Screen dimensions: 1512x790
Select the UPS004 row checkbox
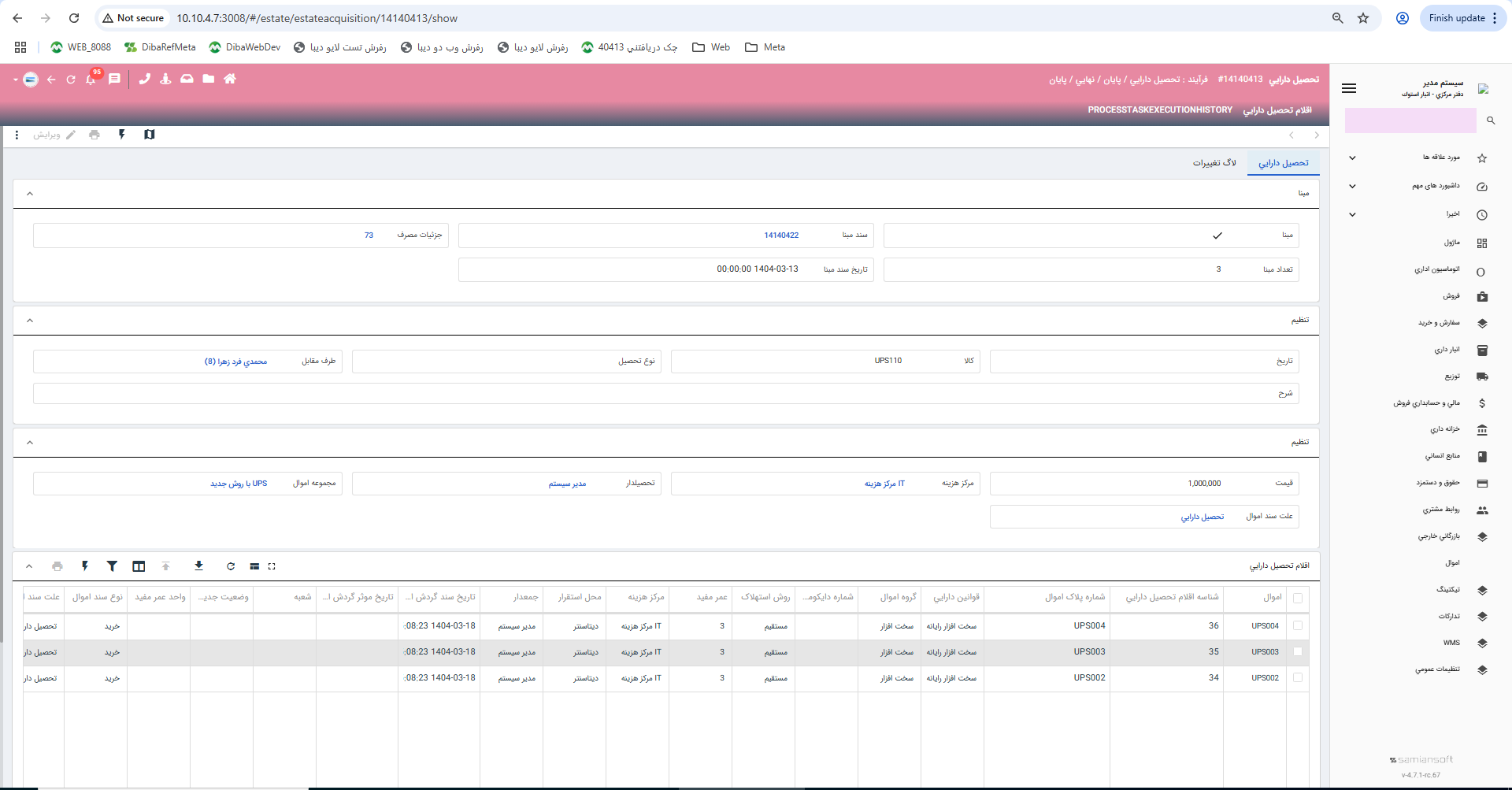1298,626
